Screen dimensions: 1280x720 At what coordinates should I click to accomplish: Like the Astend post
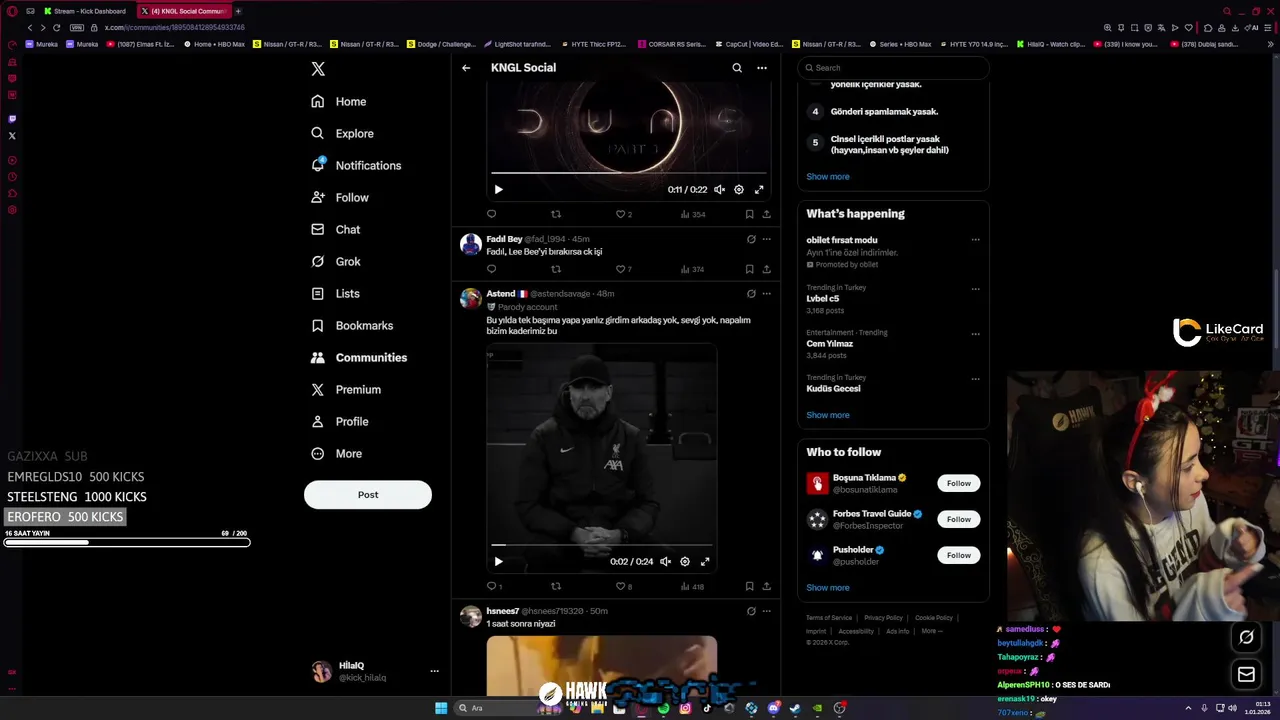point(623,586)
